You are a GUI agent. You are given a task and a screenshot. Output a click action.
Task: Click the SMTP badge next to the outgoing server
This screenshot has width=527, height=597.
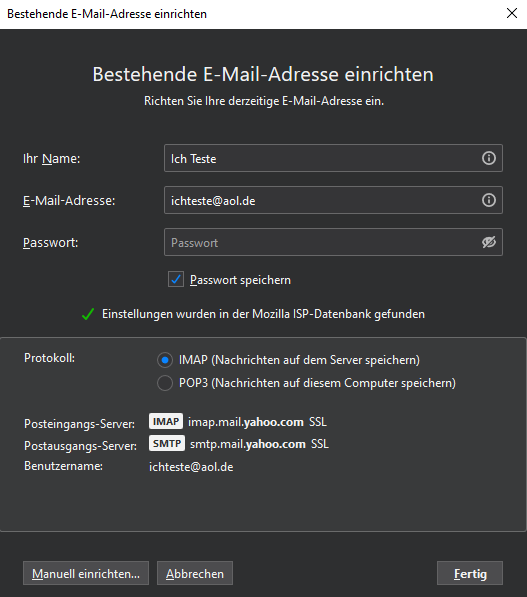(x=167, y=444)
